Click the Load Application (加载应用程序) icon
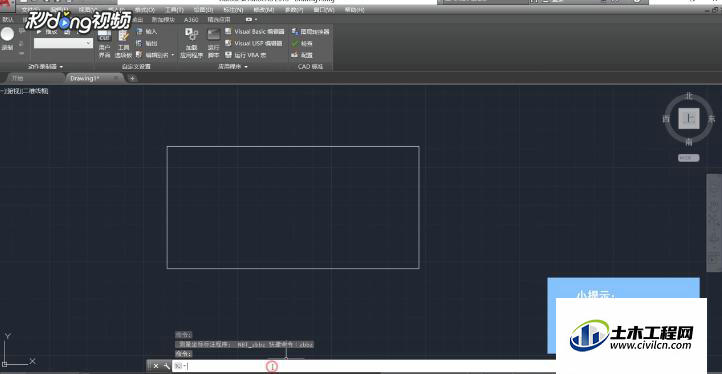Viewport: 722px width, 374px height. (x=191, y=43)
